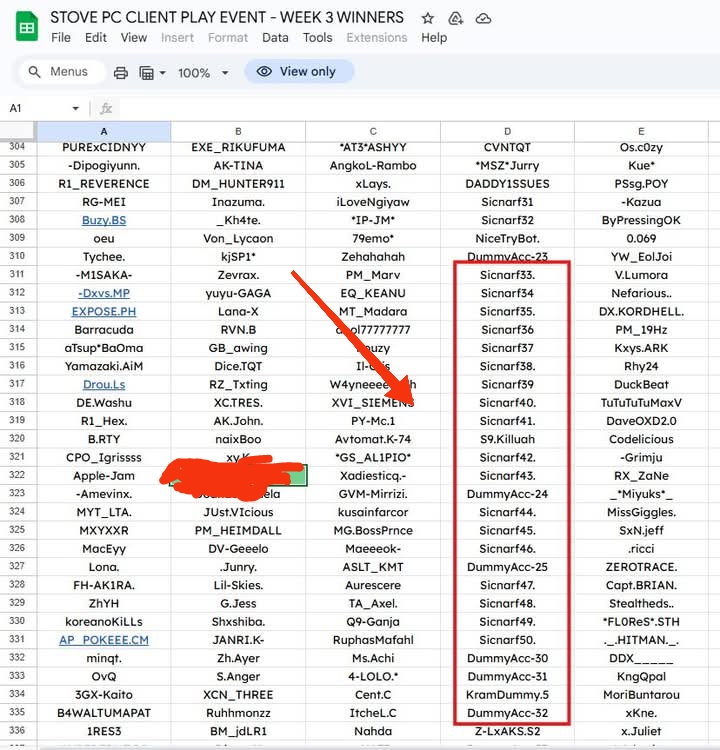Open the EXPOSE.PH hyperlink
Image resolution: width=720 pixels, height=750 pixels.
(104, 311)
